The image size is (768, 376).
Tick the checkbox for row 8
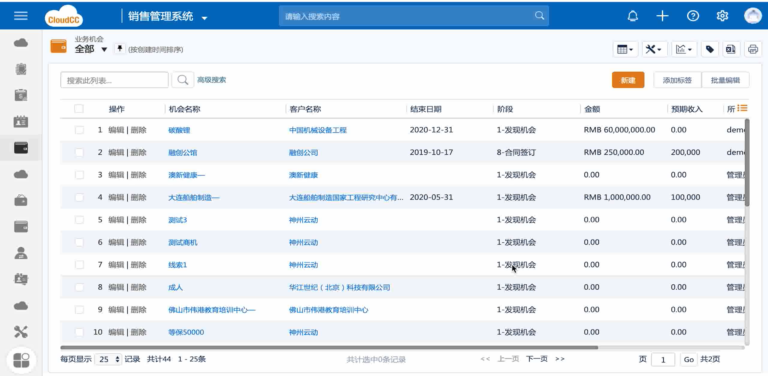pyautogui.click(x=79, y=287)
